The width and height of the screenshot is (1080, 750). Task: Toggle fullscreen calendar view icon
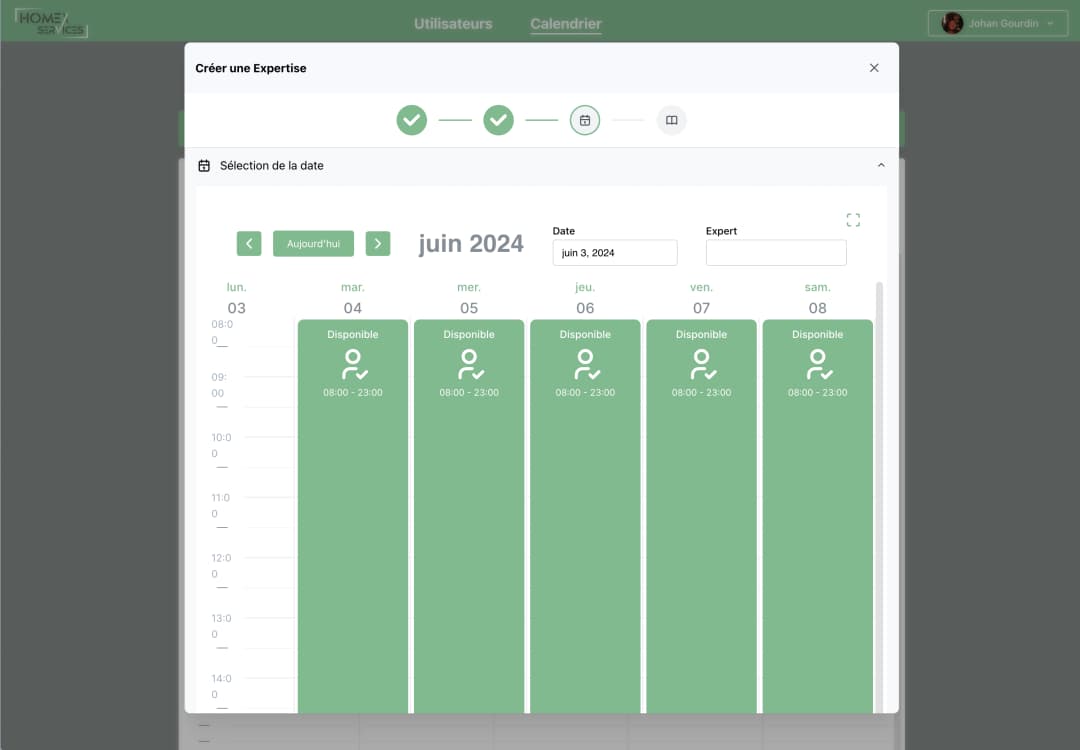(853, 220)
